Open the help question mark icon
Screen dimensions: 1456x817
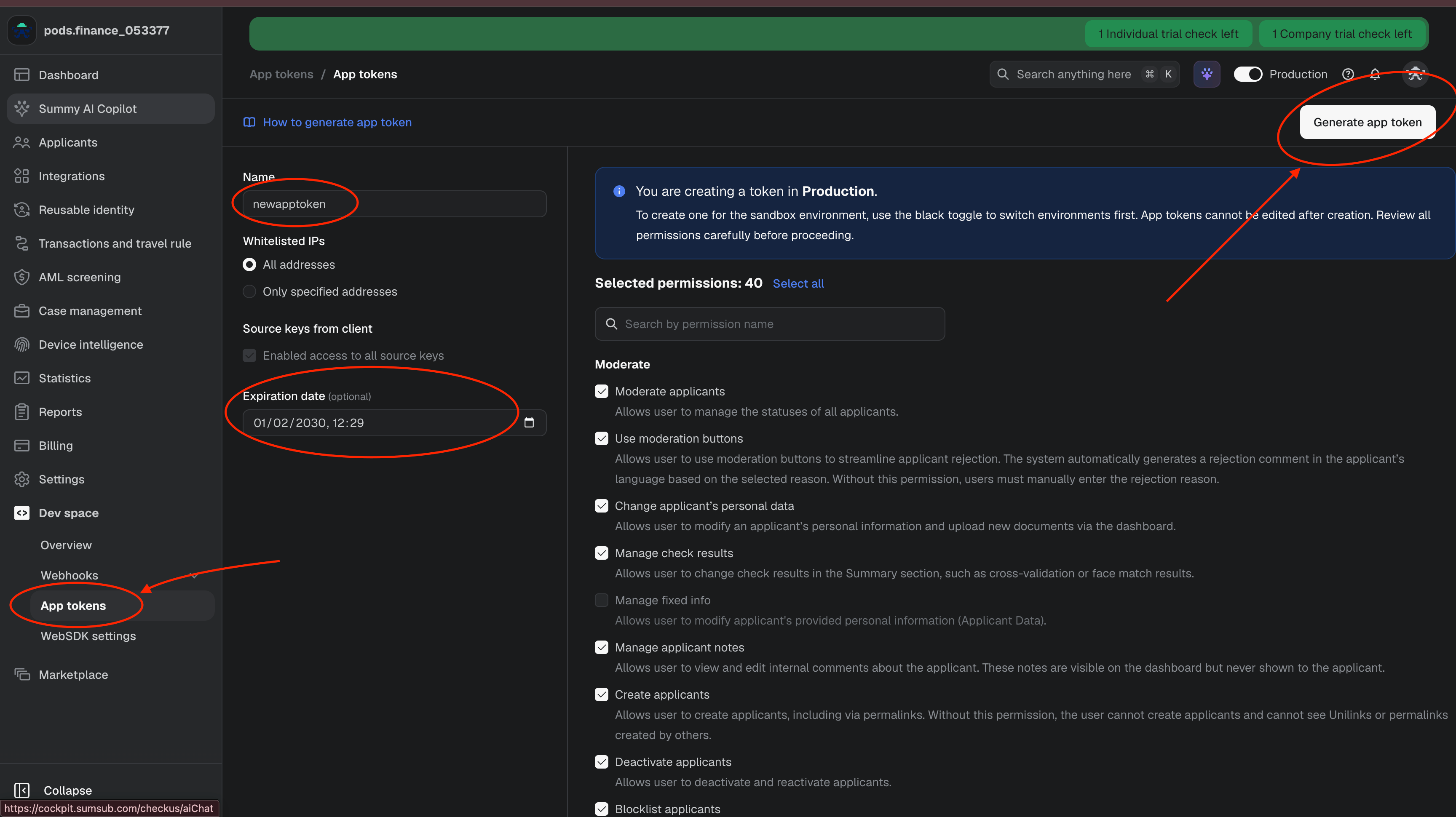coord(1347,74)
